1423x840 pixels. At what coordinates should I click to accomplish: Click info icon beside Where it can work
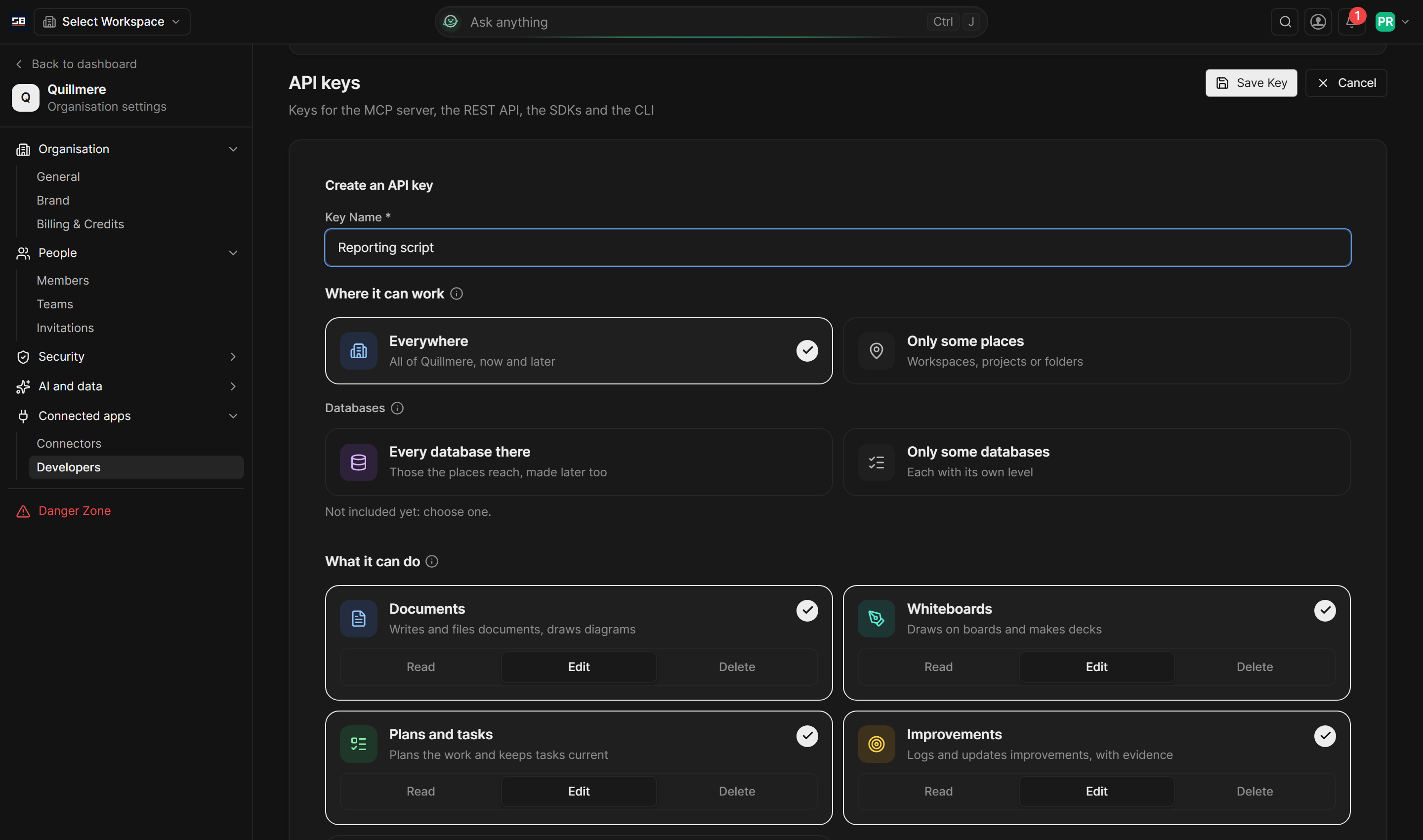[x=456, y=294]
